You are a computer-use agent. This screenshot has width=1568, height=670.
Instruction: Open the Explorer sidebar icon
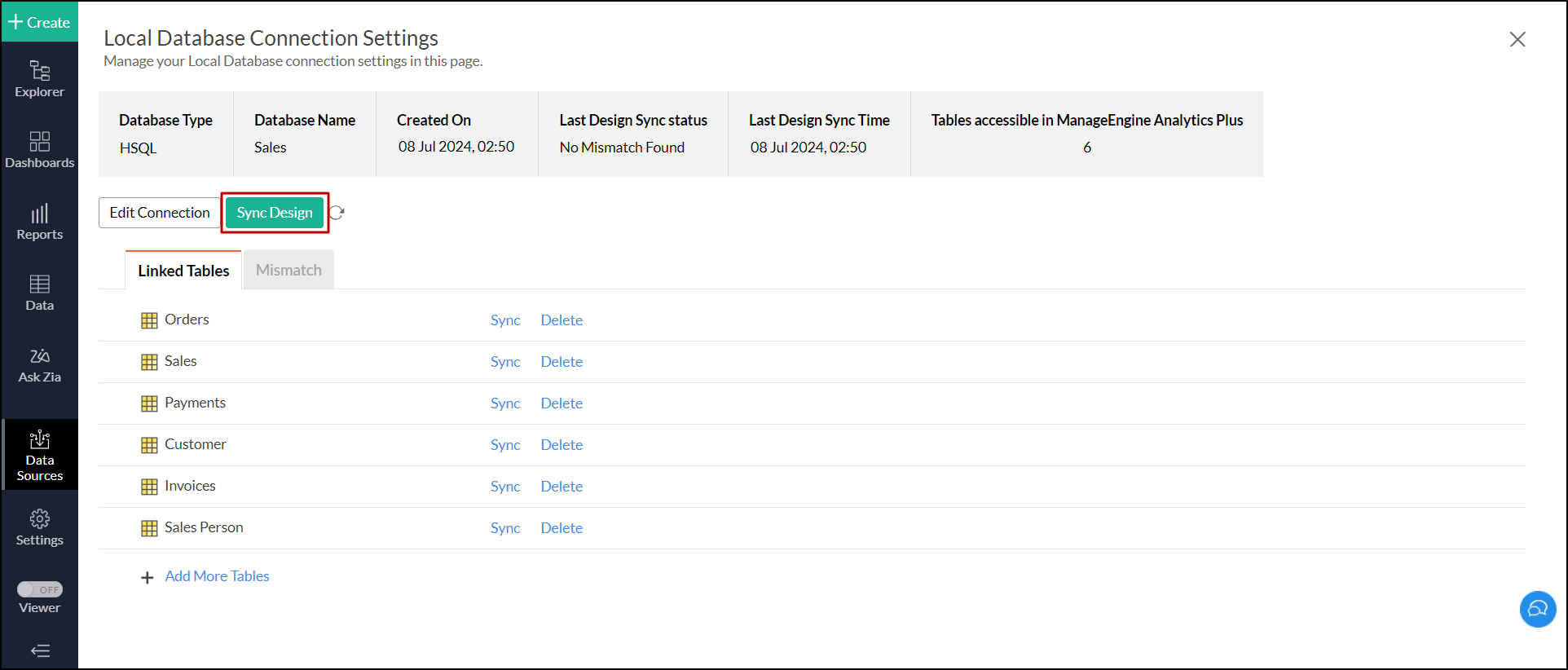click(39, 79)
